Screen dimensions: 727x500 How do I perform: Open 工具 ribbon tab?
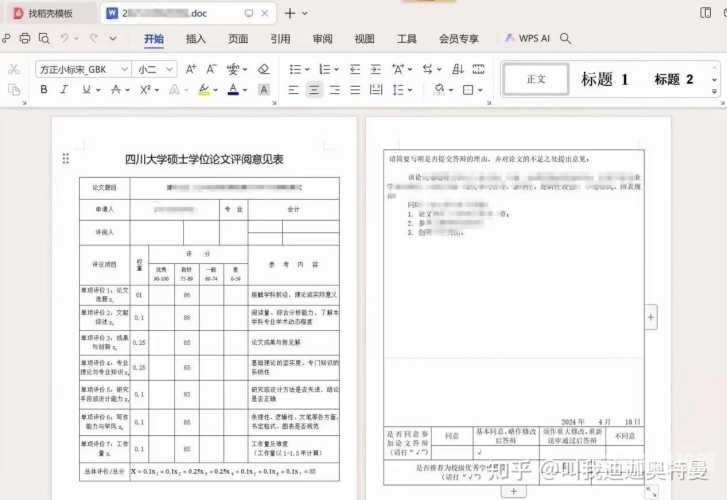tap(407, 39)
